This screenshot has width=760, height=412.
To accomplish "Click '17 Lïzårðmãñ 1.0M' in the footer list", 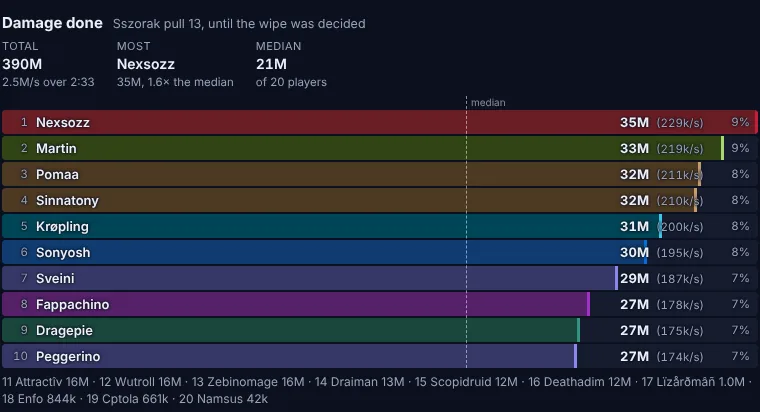I will (693, 382).
